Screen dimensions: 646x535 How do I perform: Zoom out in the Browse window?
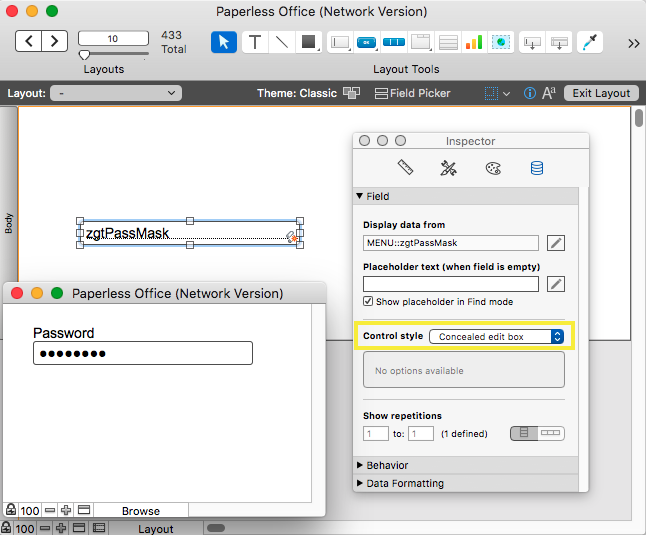(50, 511)
